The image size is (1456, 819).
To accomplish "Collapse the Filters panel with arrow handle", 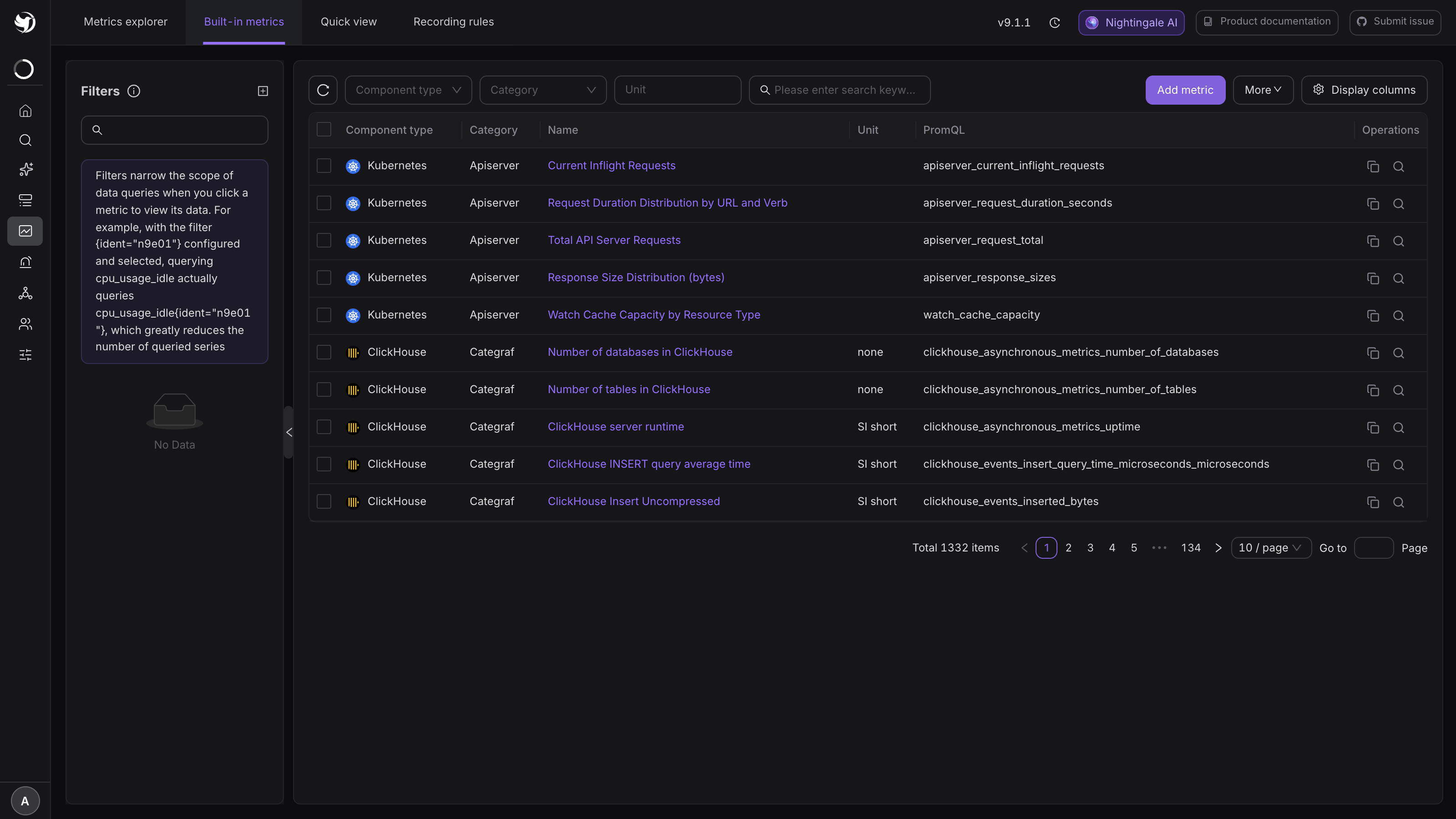I will 289,432.
